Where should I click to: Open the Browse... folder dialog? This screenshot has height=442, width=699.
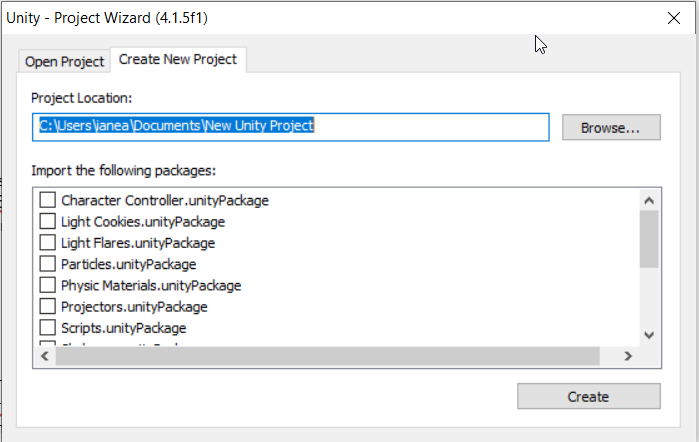click(611, 128)
